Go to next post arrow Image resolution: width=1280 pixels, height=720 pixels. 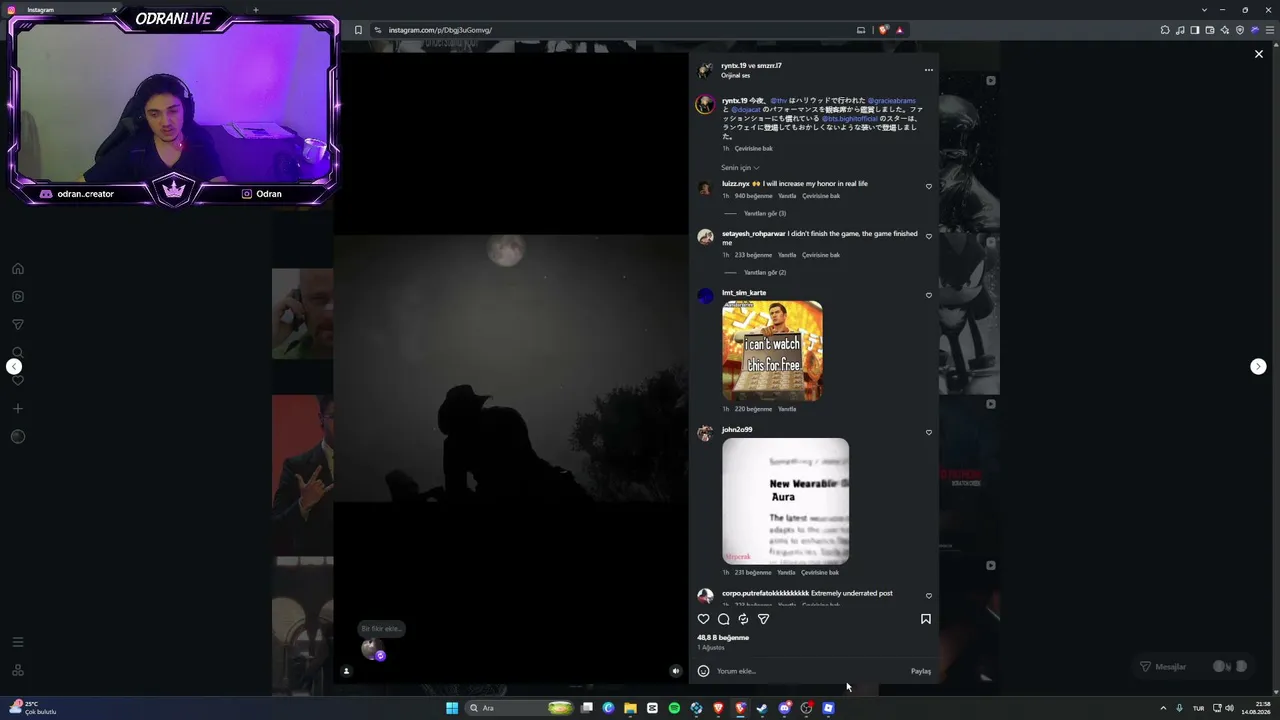pos(1258,367)
